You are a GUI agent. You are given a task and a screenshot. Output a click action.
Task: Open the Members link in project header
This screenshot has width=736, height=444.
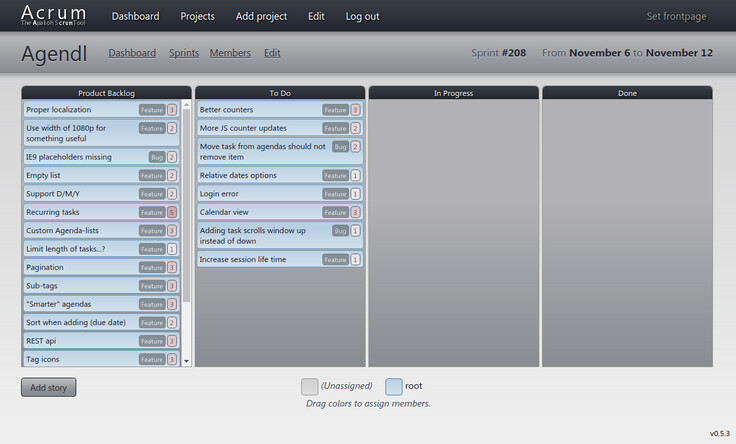point(230,53)
